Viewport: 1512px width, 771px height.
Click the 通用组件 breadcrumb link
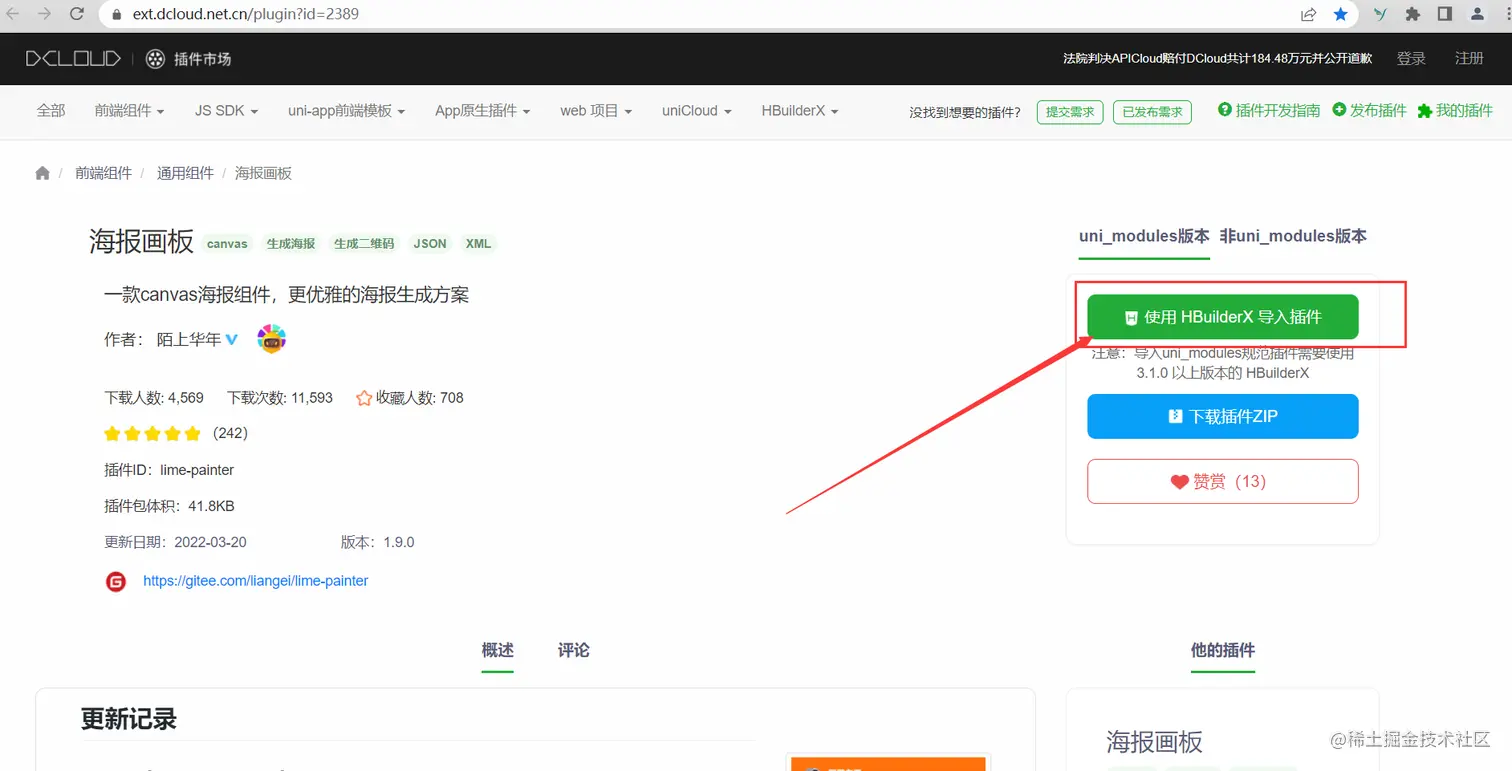(x=185, y=173)
